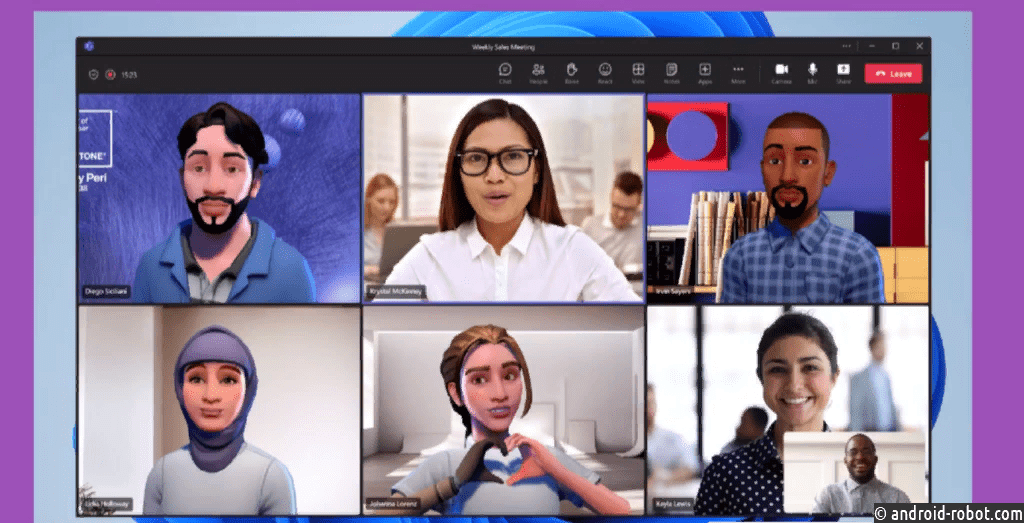Select Krystal McKinney's video tile
The height and width of the screenshot is (523, 1024).
[x=504, y=198]
